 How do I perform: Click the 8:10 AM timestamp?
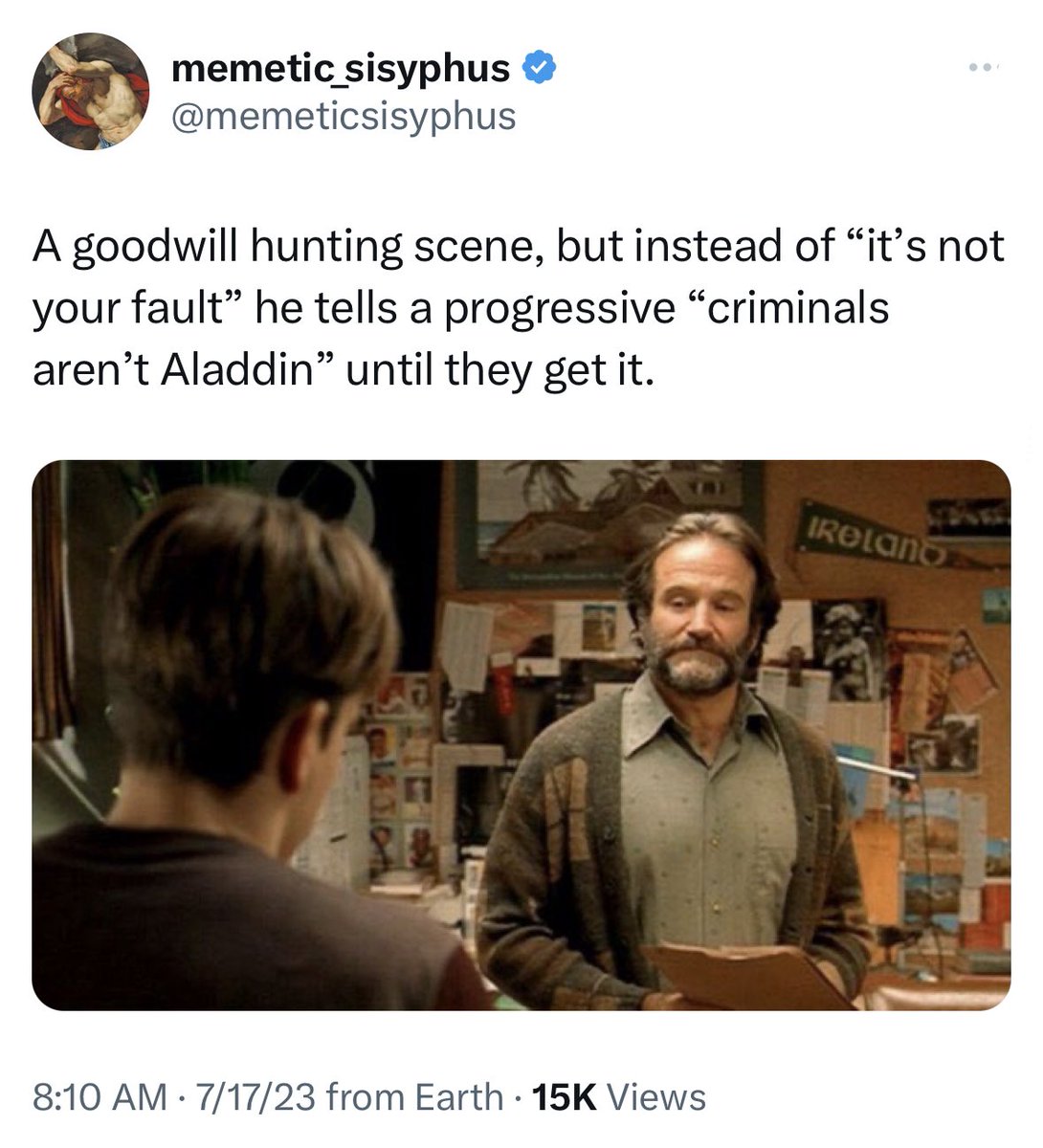100,1096
